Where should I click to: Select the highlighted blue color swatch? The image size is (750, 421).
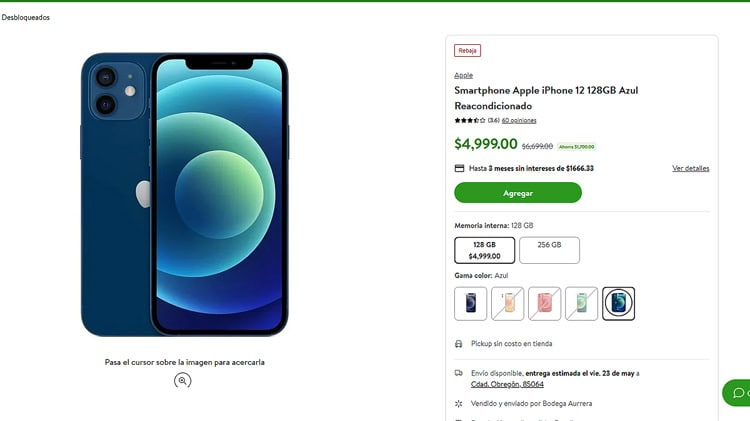619,303
